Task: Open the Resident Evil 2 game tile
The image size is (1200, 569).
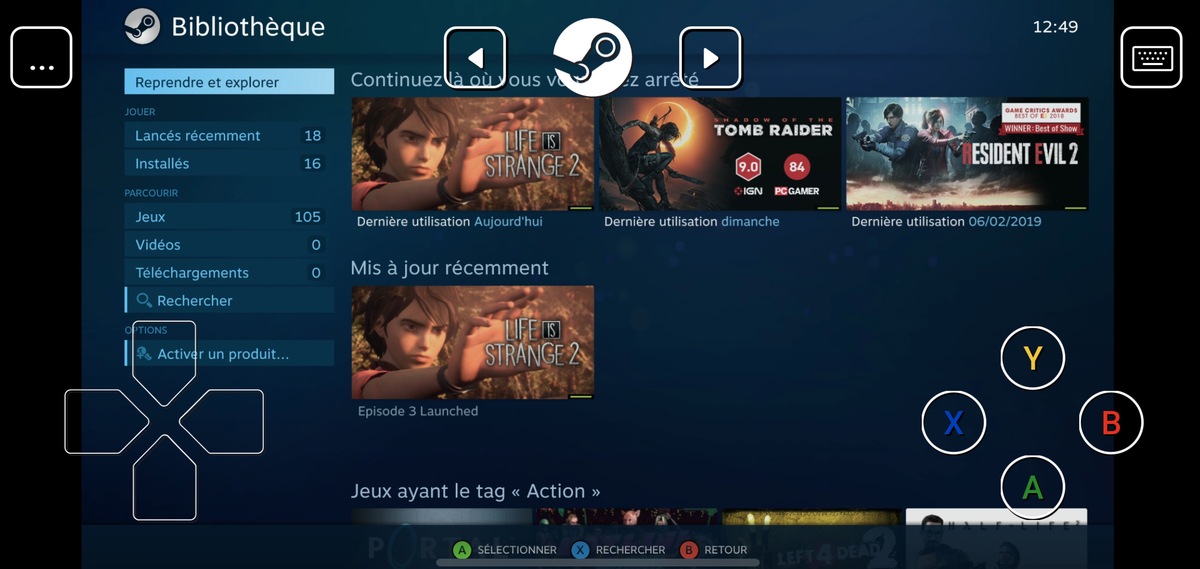Action: (967, 153)
